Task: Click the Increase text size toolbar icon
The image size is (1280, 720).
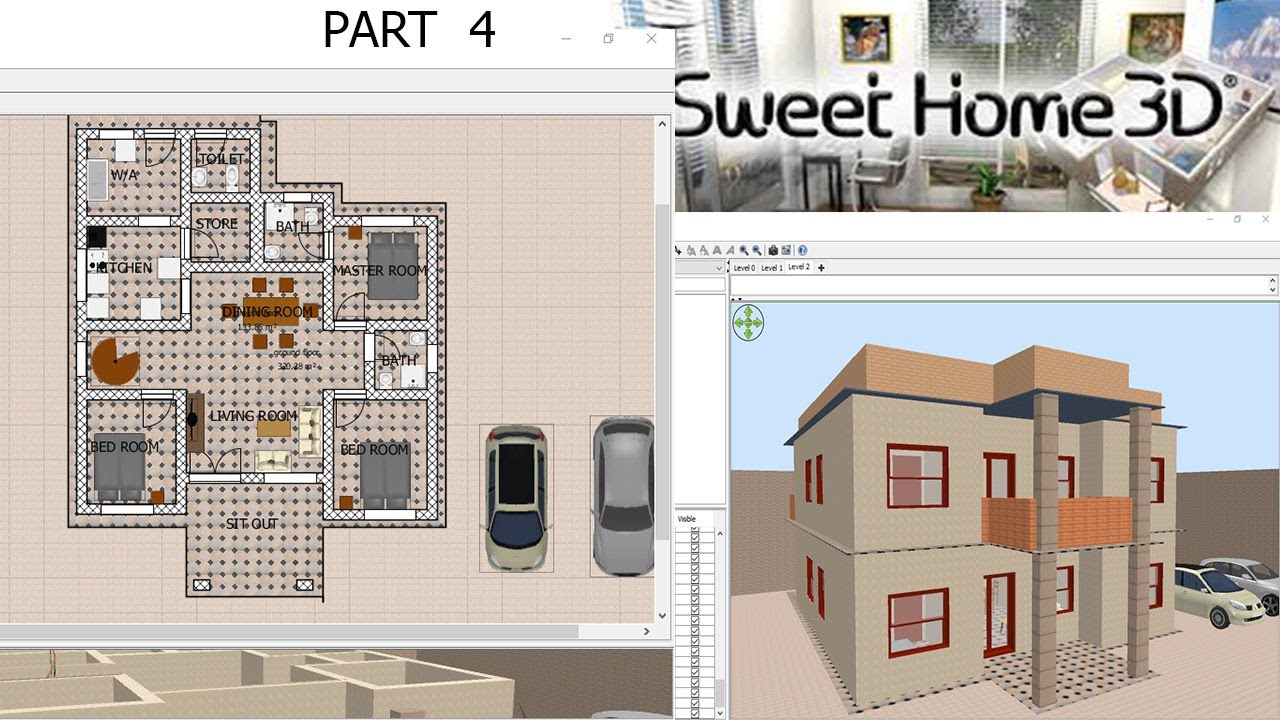Action: pyautogui.click(x=691, y=250)
